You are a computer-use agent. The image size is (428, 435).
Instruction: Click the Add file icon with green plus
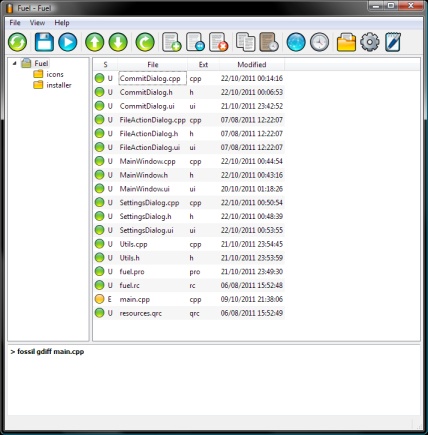(171, 42)
